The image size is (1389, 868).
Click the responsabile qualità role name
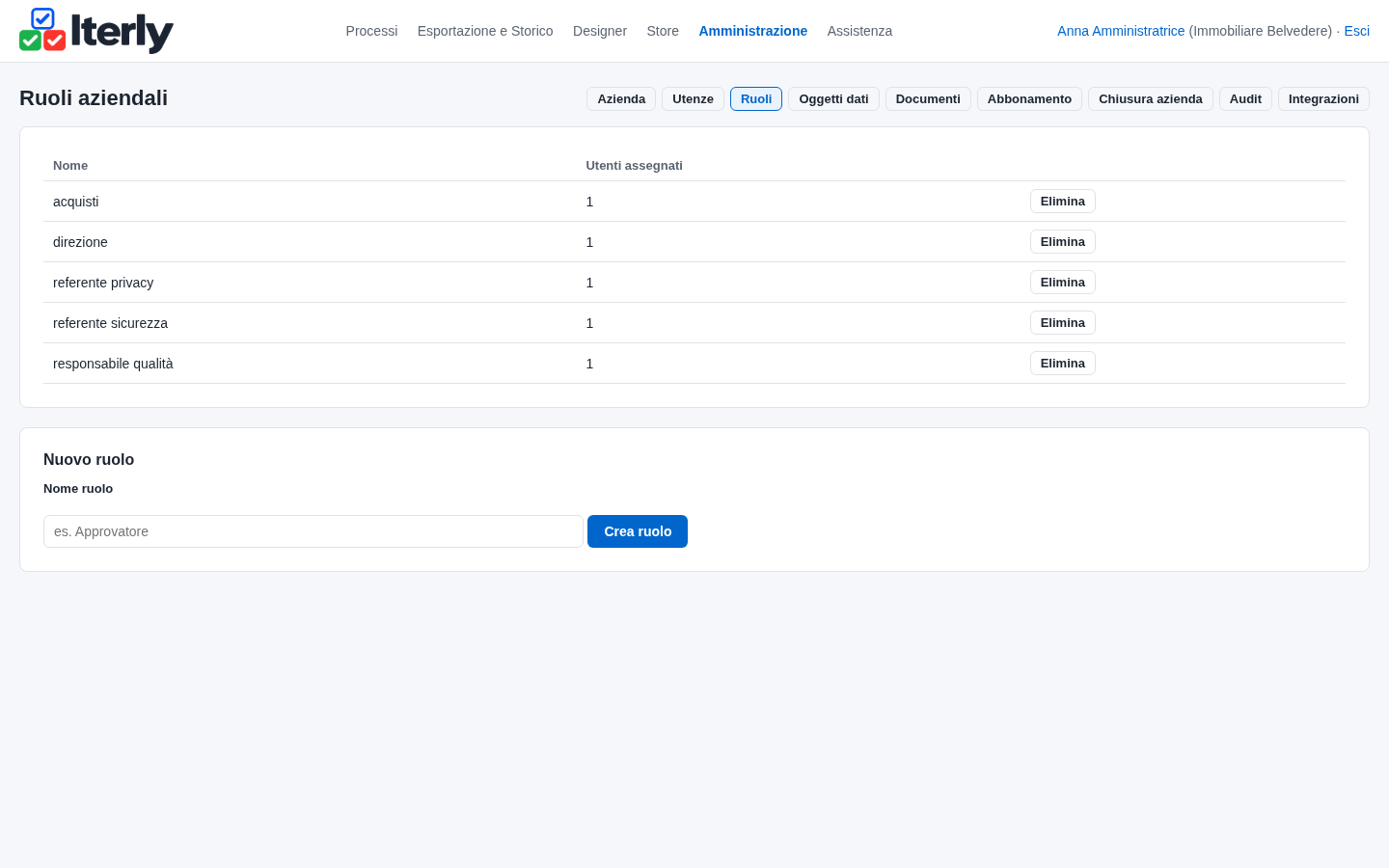click(x=113, y=364)
